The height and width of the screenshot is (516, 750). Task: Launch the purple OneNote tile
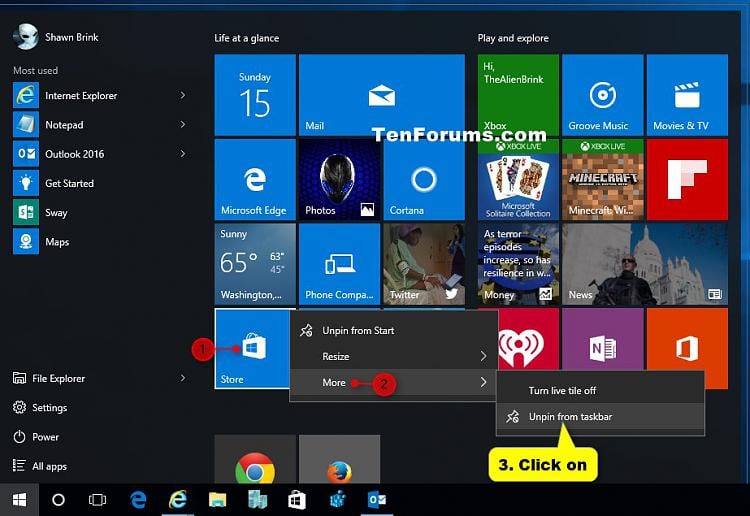[603, 339]
